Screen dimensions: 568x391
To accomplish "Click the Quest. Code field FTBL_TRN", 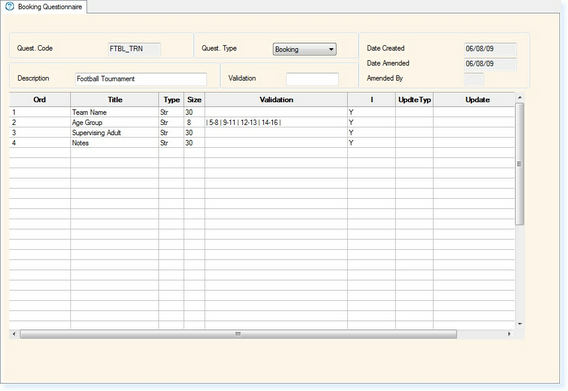I will [x=134, y=49].
